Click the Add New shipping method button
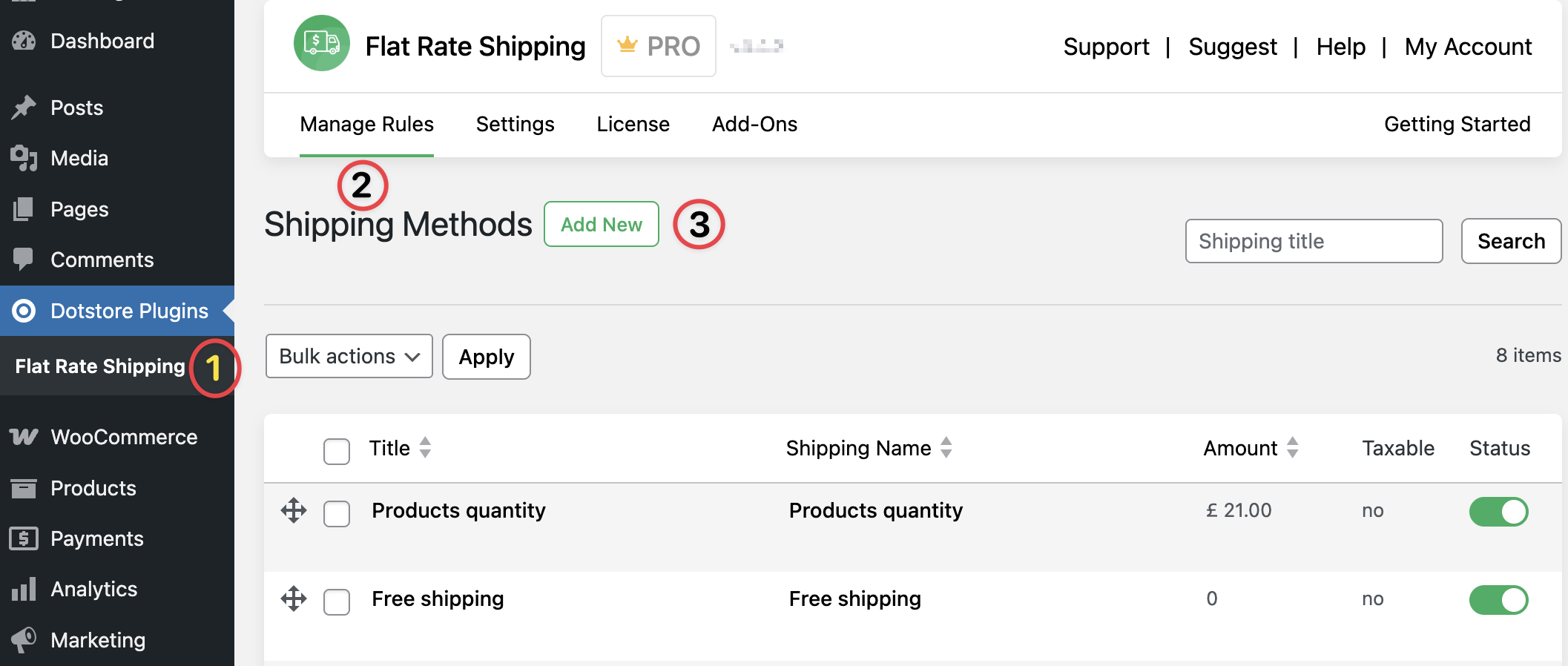Viewport: 1568px width, 666px height. click(x=602, y=224)
